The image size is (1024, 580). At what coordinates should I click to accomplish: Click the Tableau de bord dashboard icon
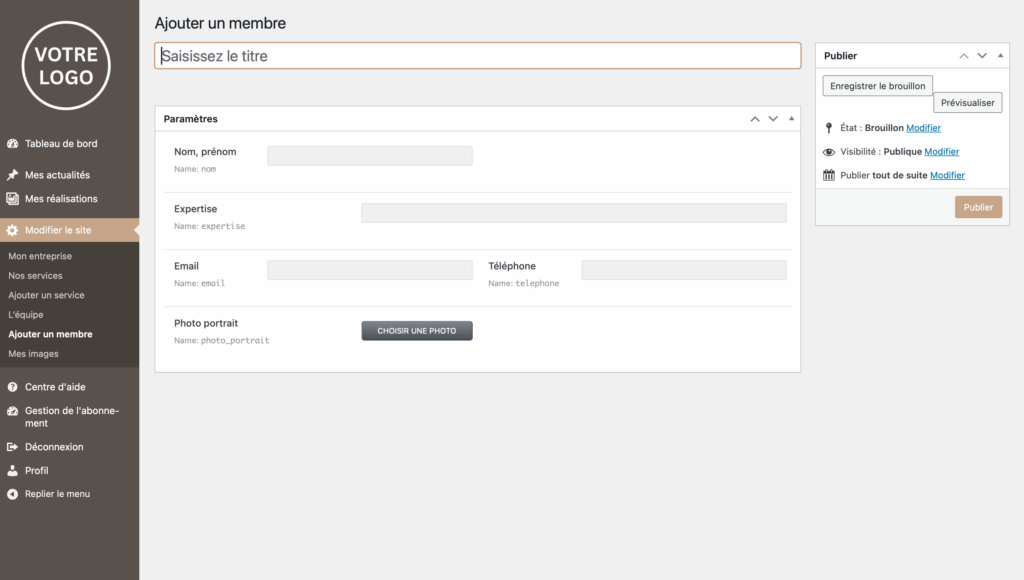[x=12, y=144]
